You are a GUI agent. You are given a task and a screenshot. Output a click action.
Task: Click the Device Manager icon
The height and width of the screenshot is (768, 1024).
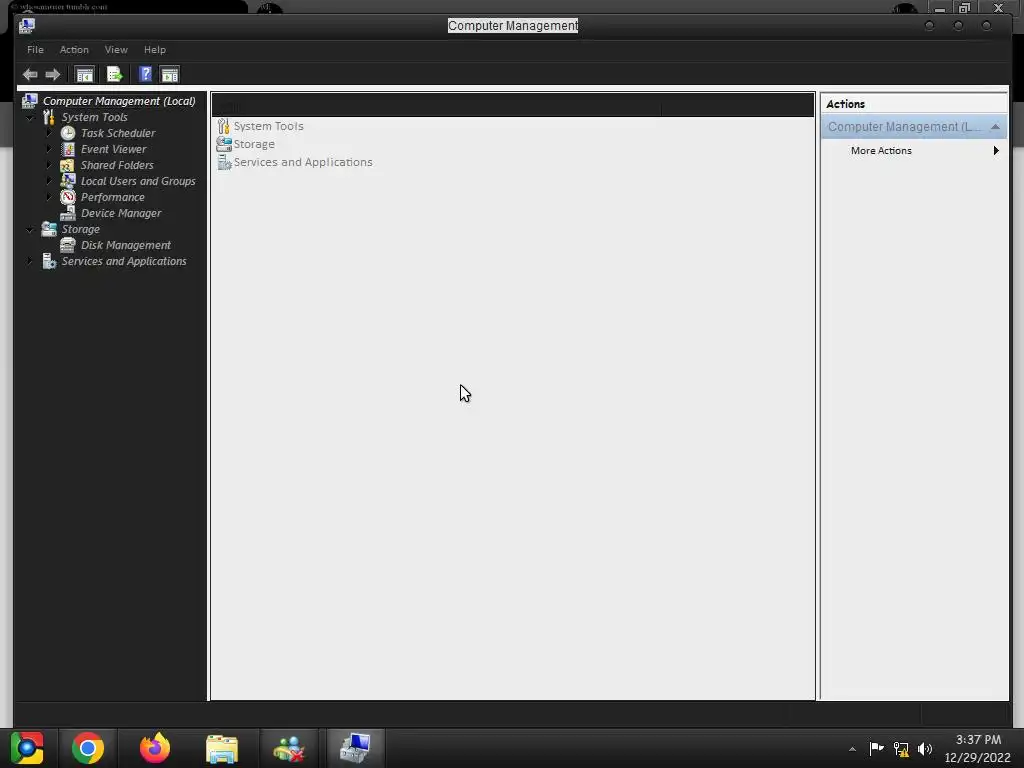click(x=68, y=214)
